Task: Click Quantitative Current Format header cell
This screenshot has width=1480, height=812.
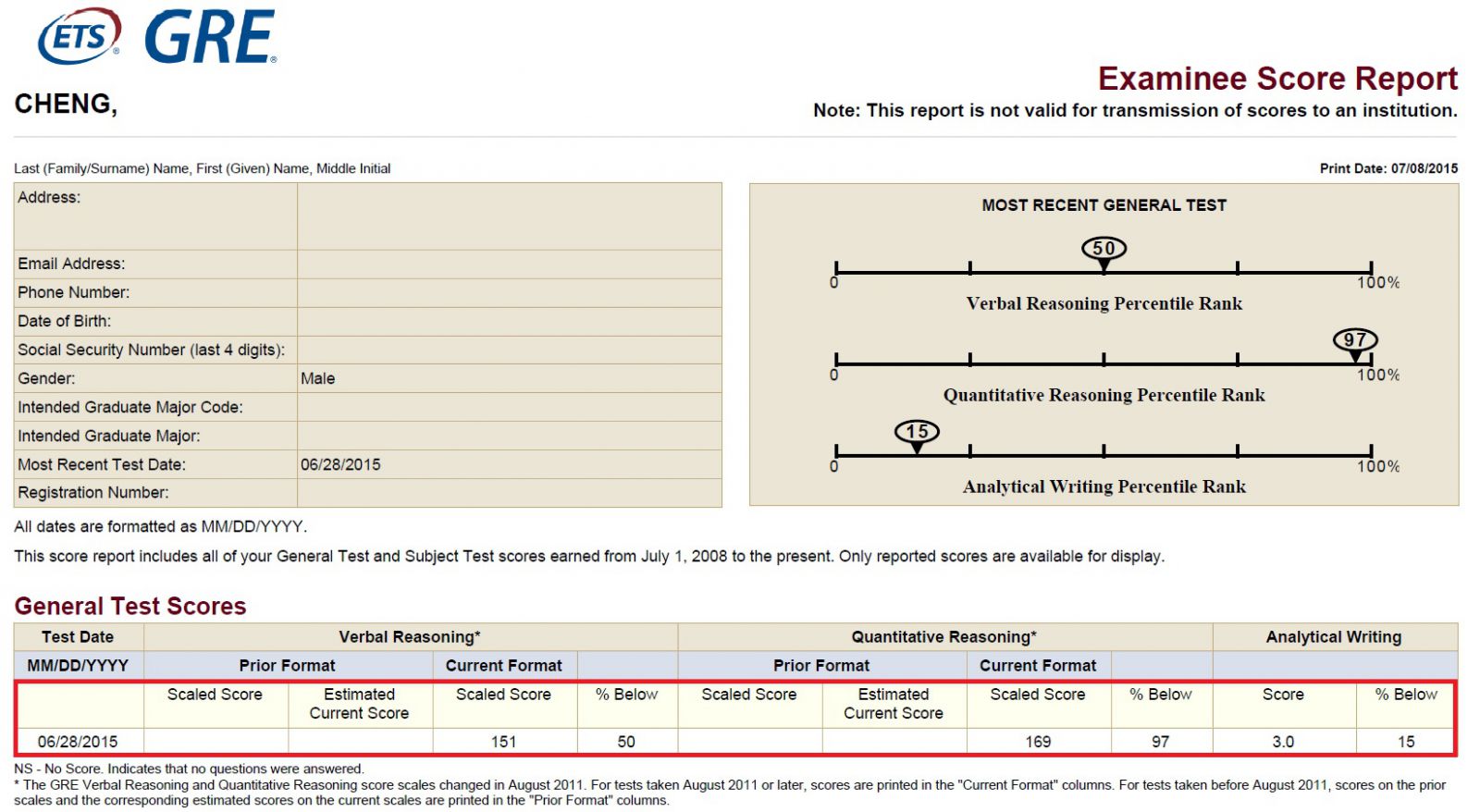Action: coord(1038,665)
